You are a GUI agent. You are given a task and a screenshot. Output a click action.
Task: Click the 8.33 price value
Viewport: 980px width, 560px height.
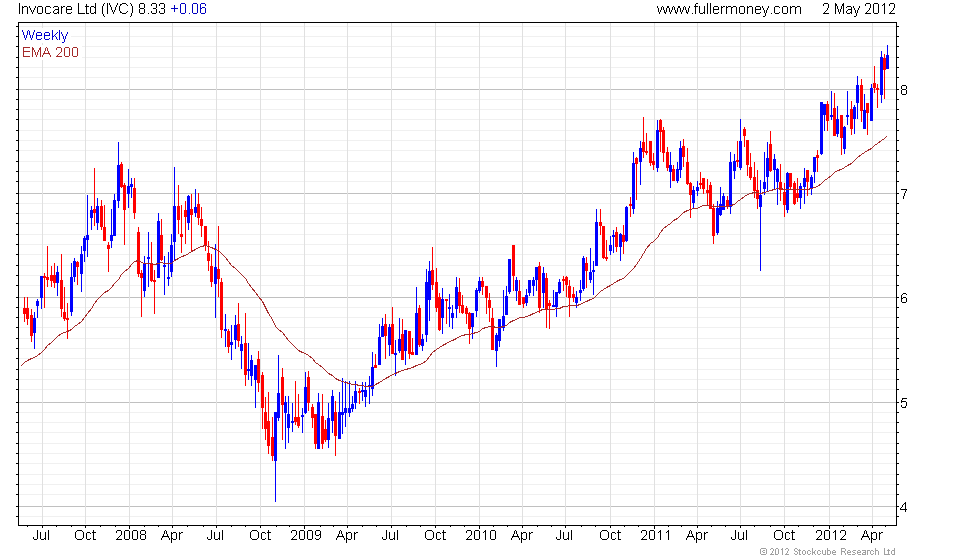pyautogui.click(x=151, y=9)
